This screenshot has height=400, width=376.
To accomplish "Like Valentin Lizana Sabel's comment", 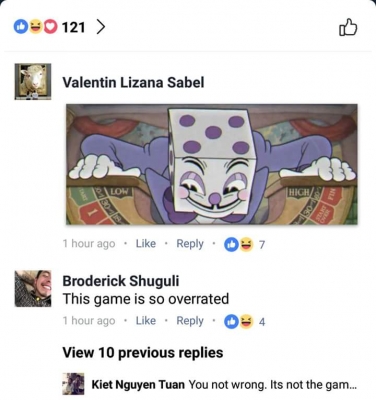I will coord(146,244).
